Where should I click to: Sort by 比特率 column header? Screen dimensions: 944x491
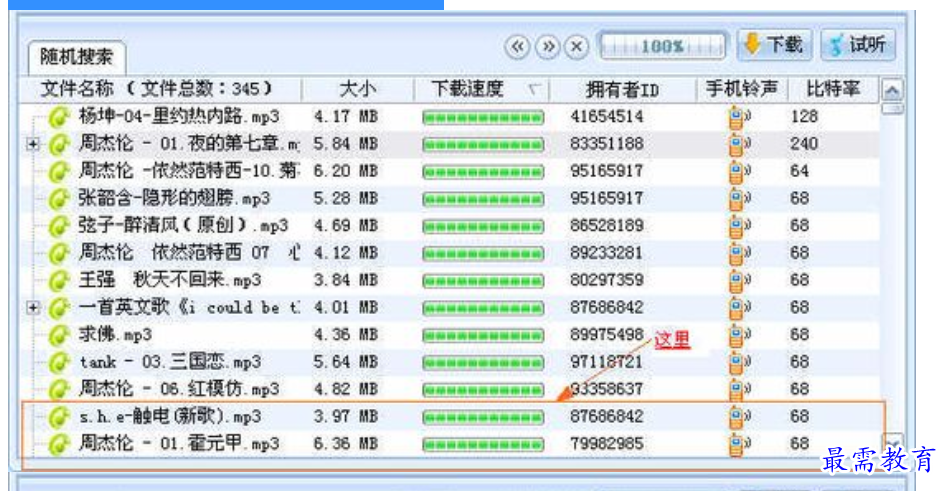[833, 89]
